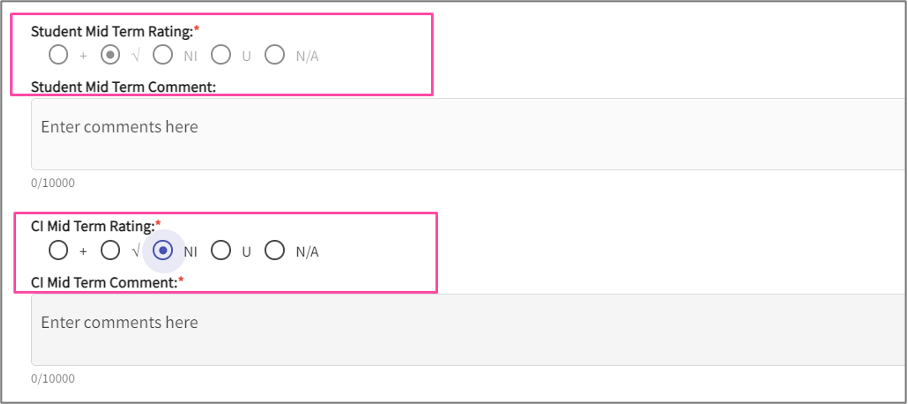Select the checkmark radio for Student Mid Term Rating
This screenshot has width=908, height=404.
click(x=112, y=55)
